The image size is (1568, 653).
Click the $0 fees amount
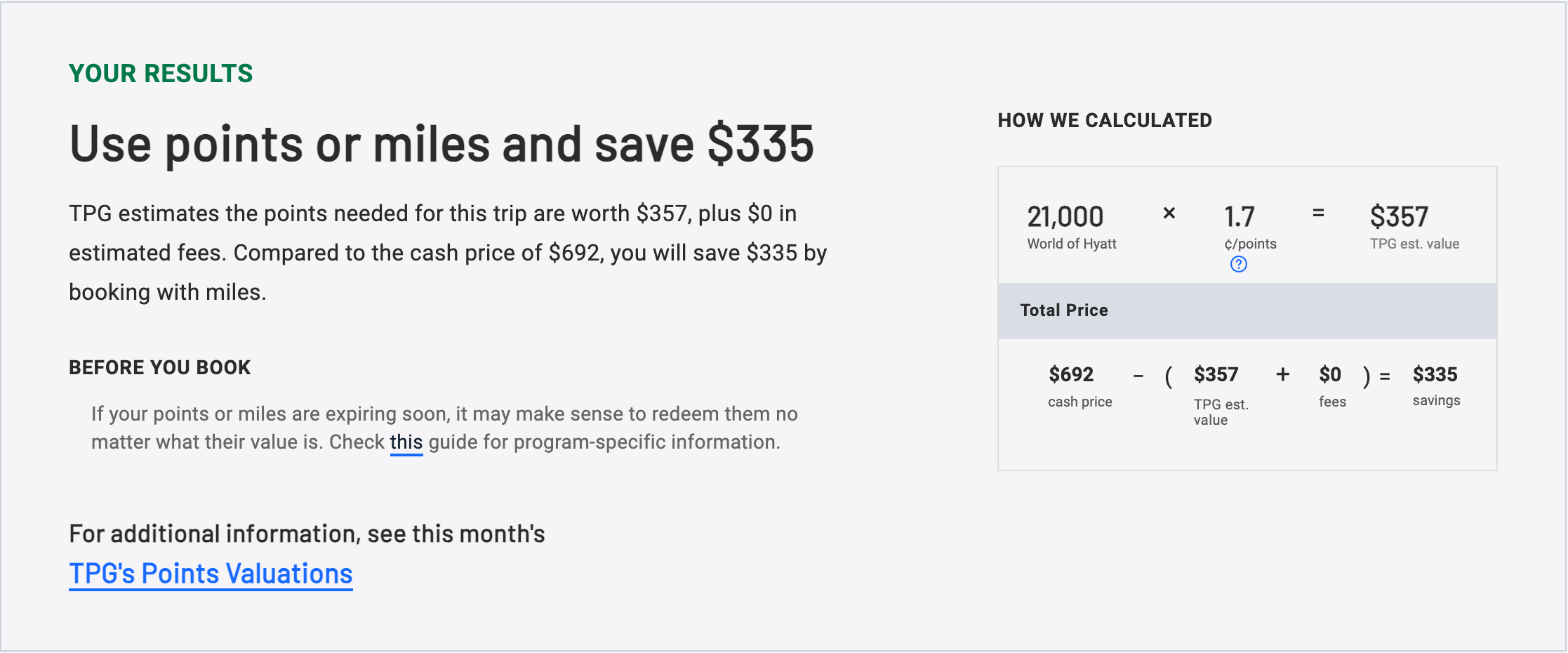point(1330,375)
